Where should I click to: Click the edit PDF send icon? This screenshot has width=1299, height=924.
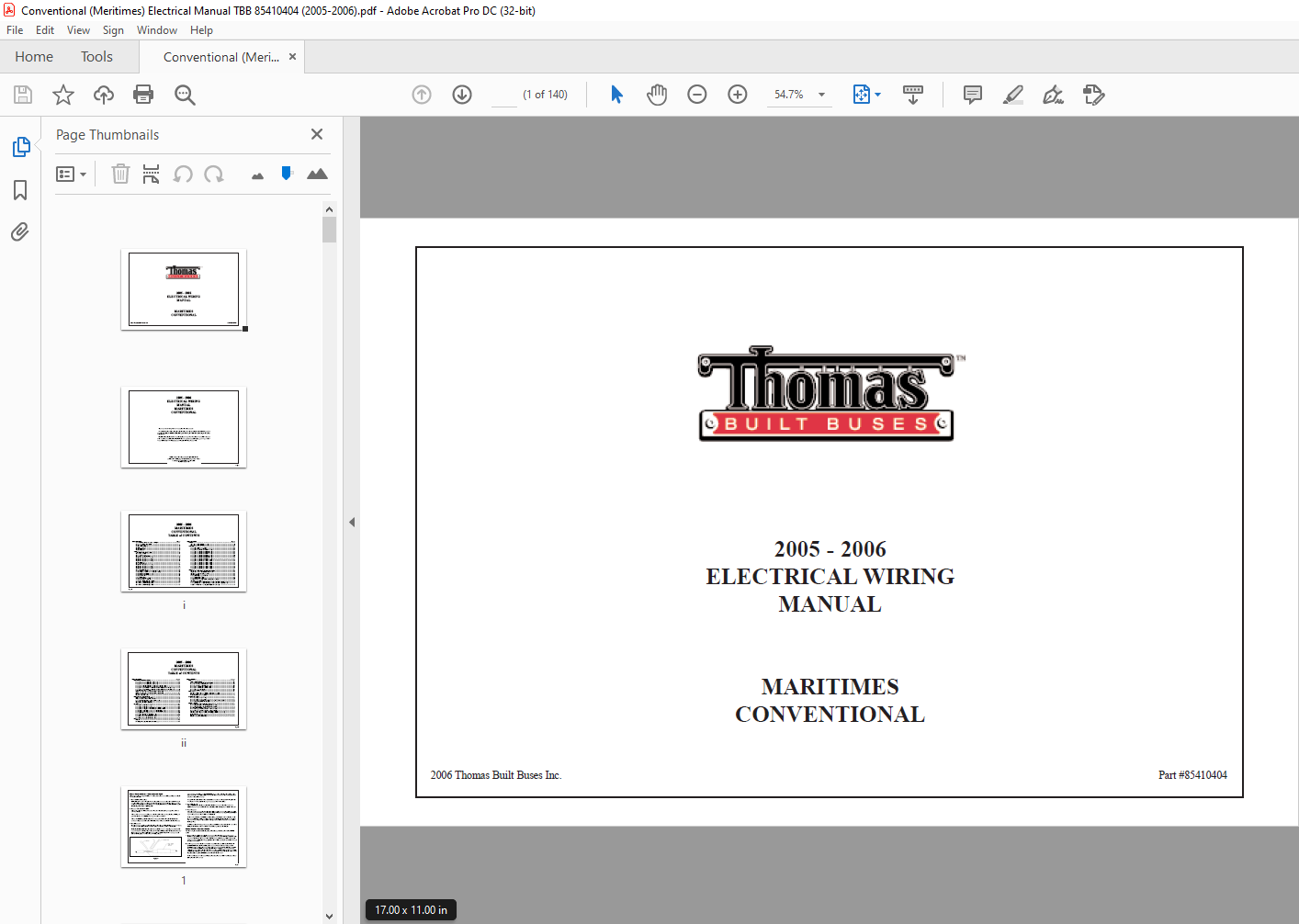point(1094,95)
